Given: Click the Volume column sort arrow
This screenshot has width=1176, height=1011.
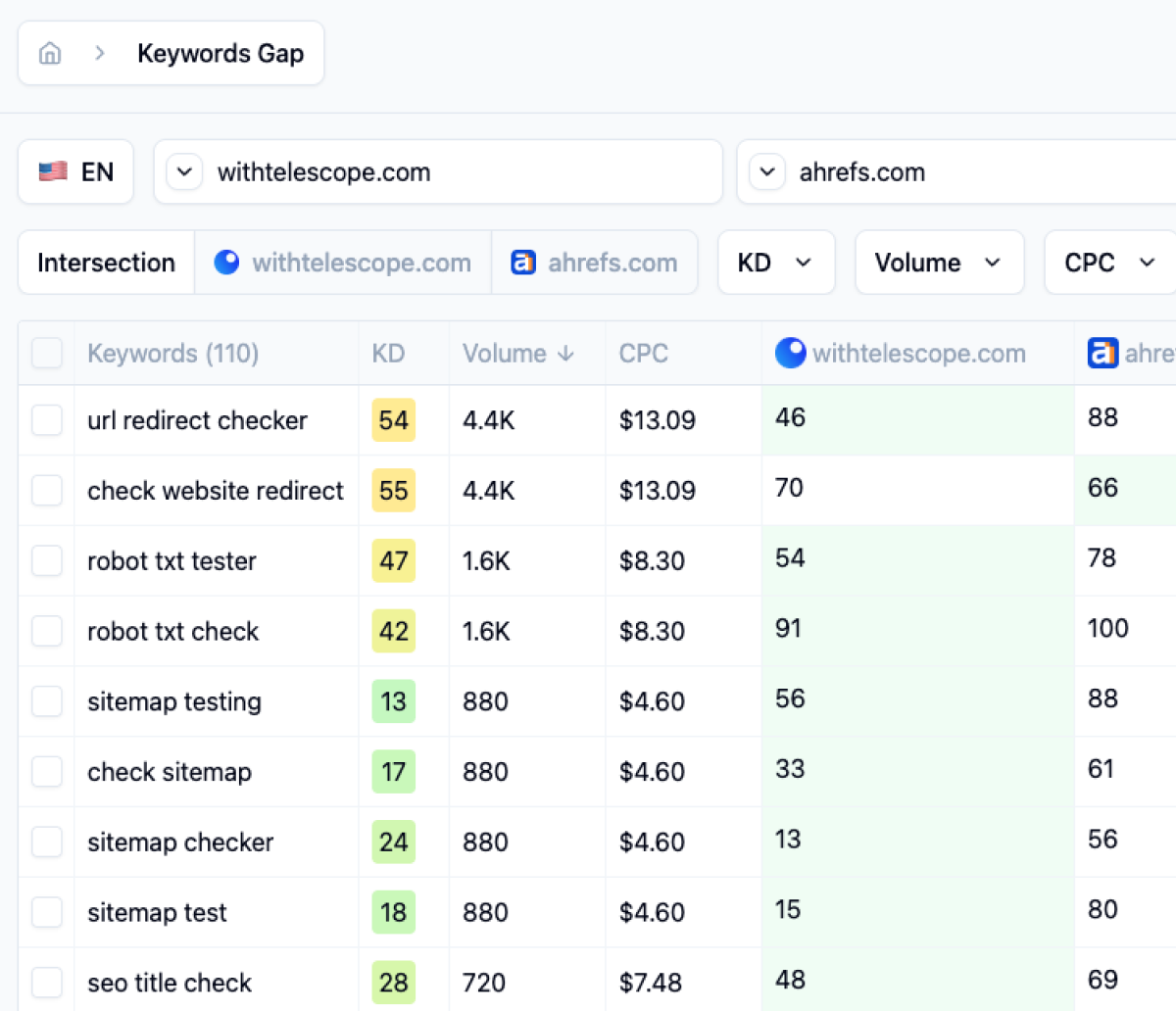Looking at the screenshot, I should (565, 354).
